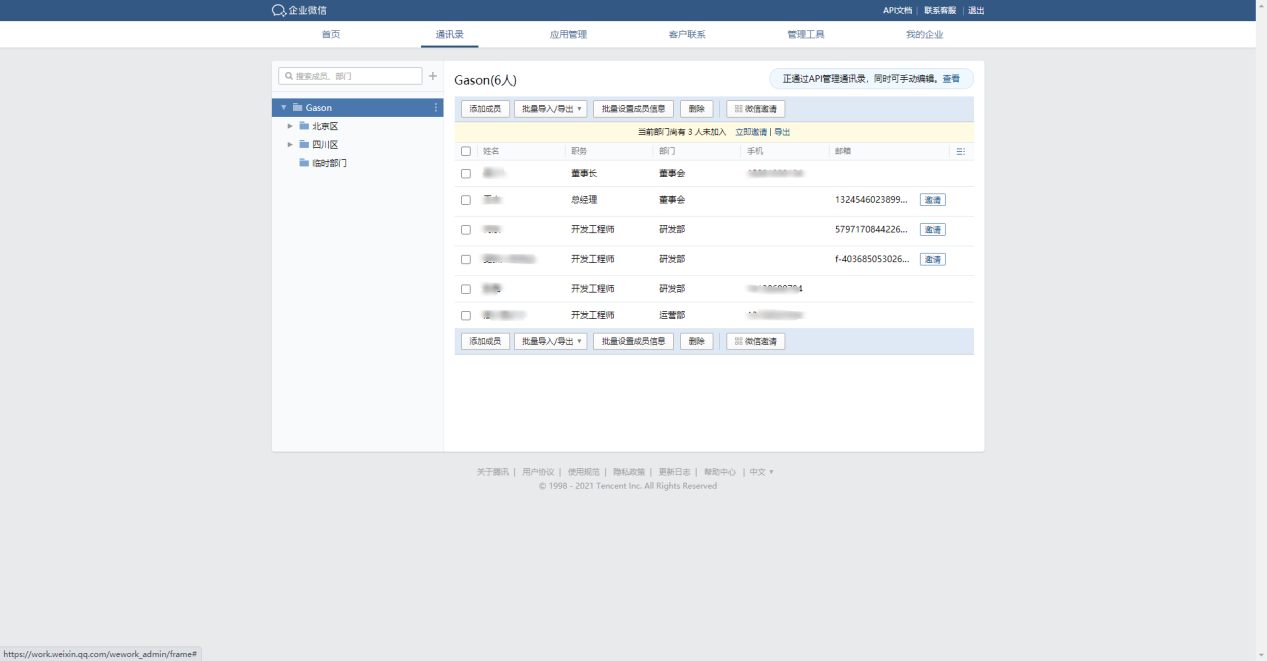Expand the 北京区 department tree node
This screenshot has width=1267, height=661.
pos(290,126)
